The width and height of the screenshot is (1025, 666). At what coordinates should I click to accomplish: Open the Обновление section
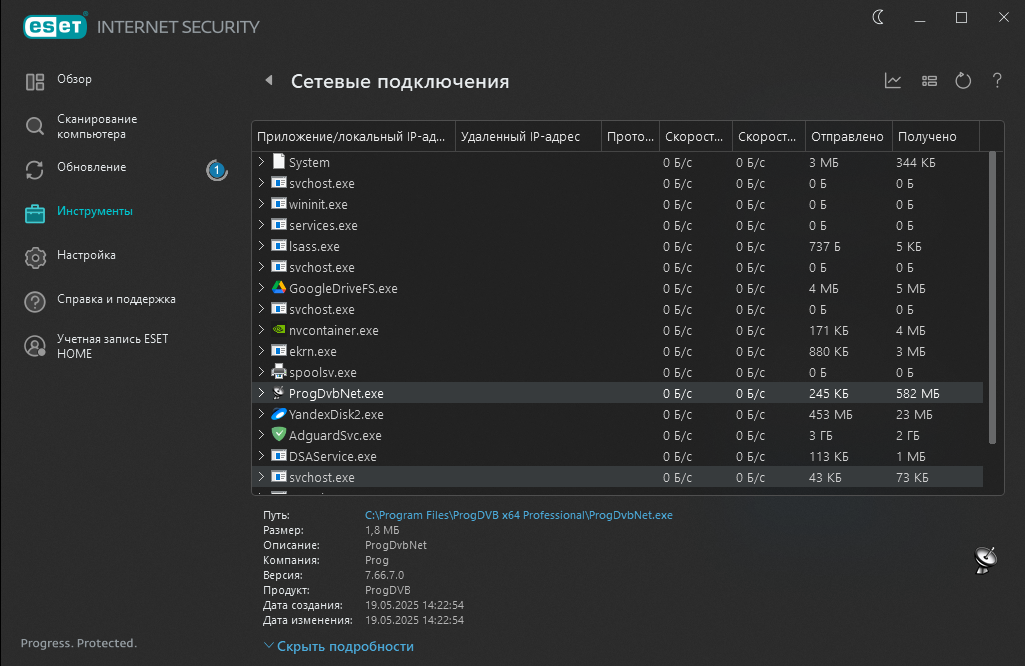click(x=92, y=167)
